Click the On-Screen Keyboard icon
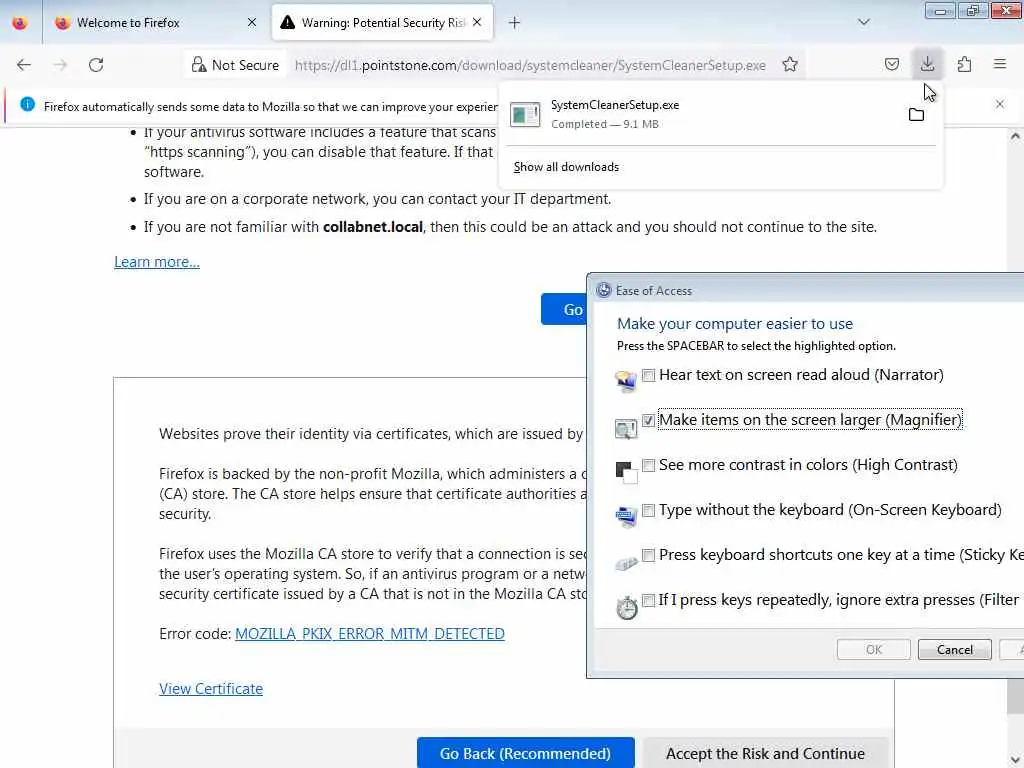The height and width of the screenshot is (768, 1024). click(x=626, y=517)
